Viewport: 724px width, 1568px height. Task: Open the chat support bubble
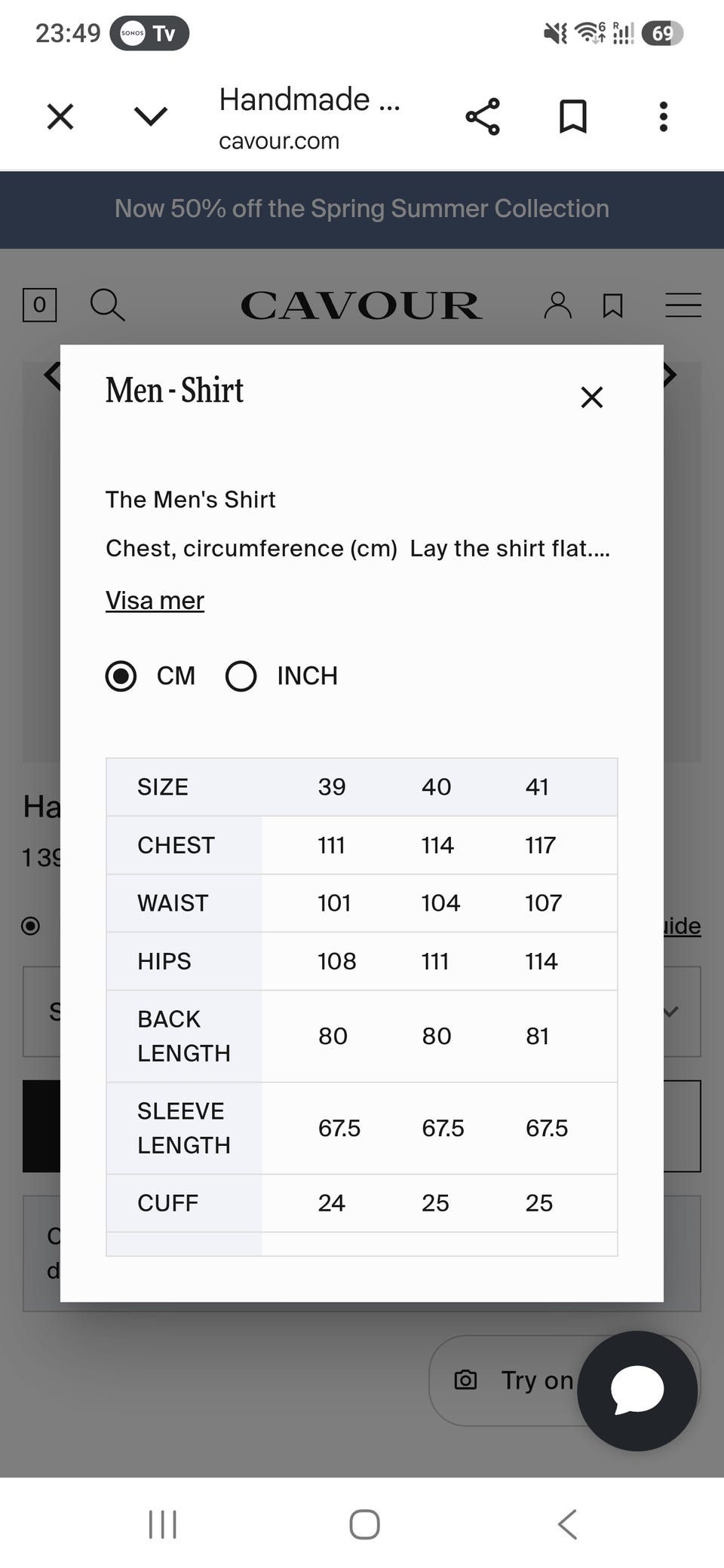[637, 1391]
